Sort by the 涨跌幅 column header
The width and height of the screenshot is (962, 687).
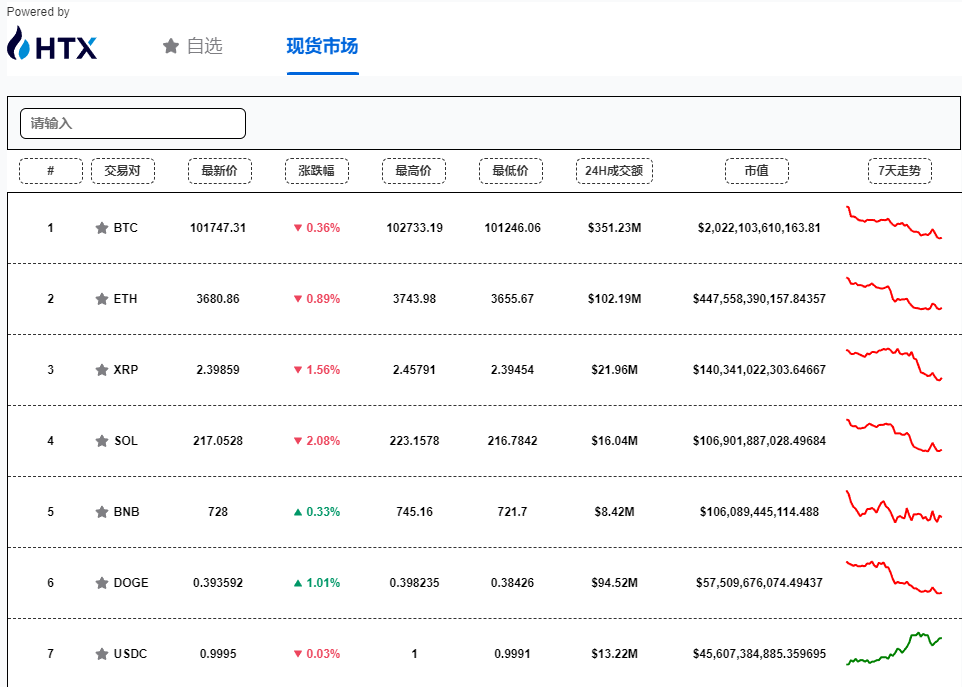pos(316,170)
